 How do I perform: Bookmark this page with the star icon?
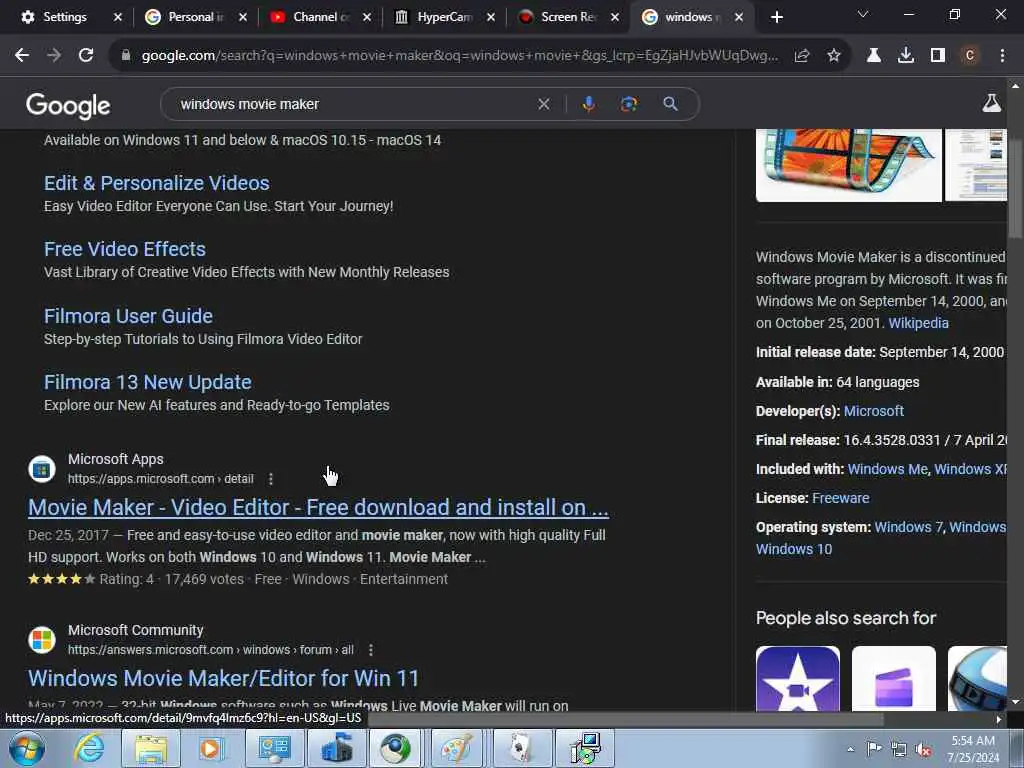834,56
